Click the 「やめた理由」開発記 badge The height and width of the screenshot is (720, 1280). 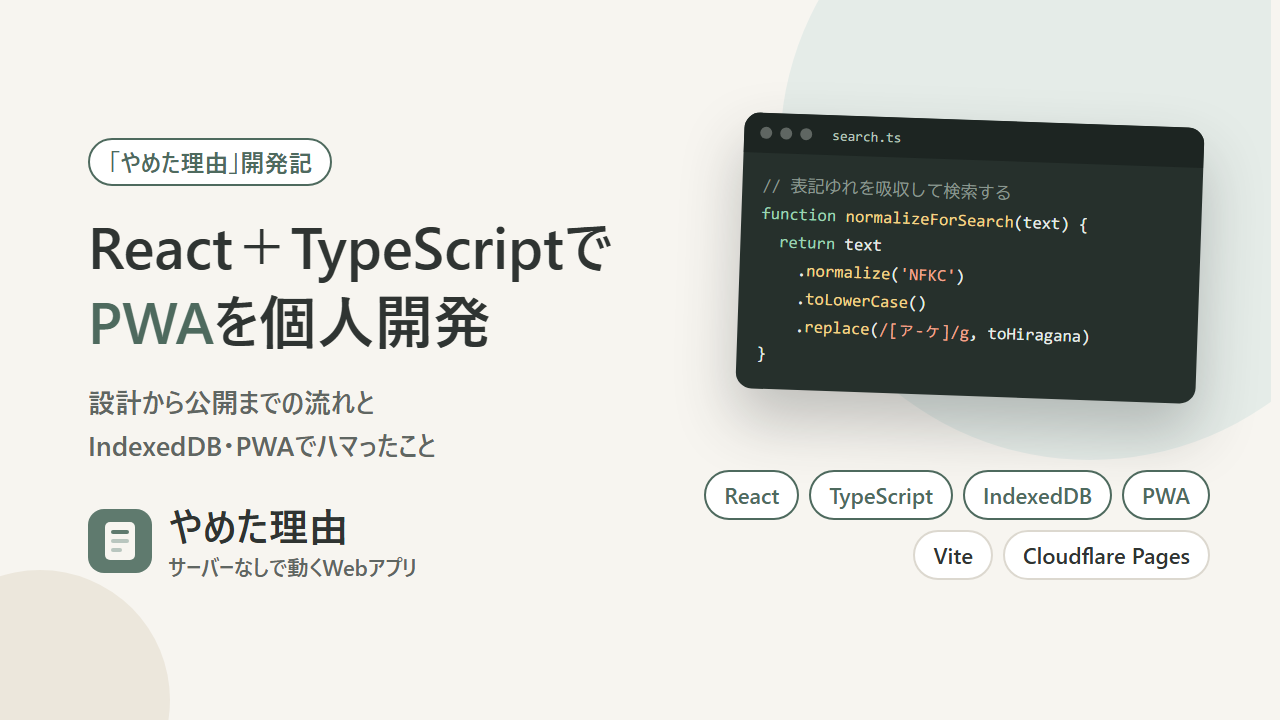[210, 162]
